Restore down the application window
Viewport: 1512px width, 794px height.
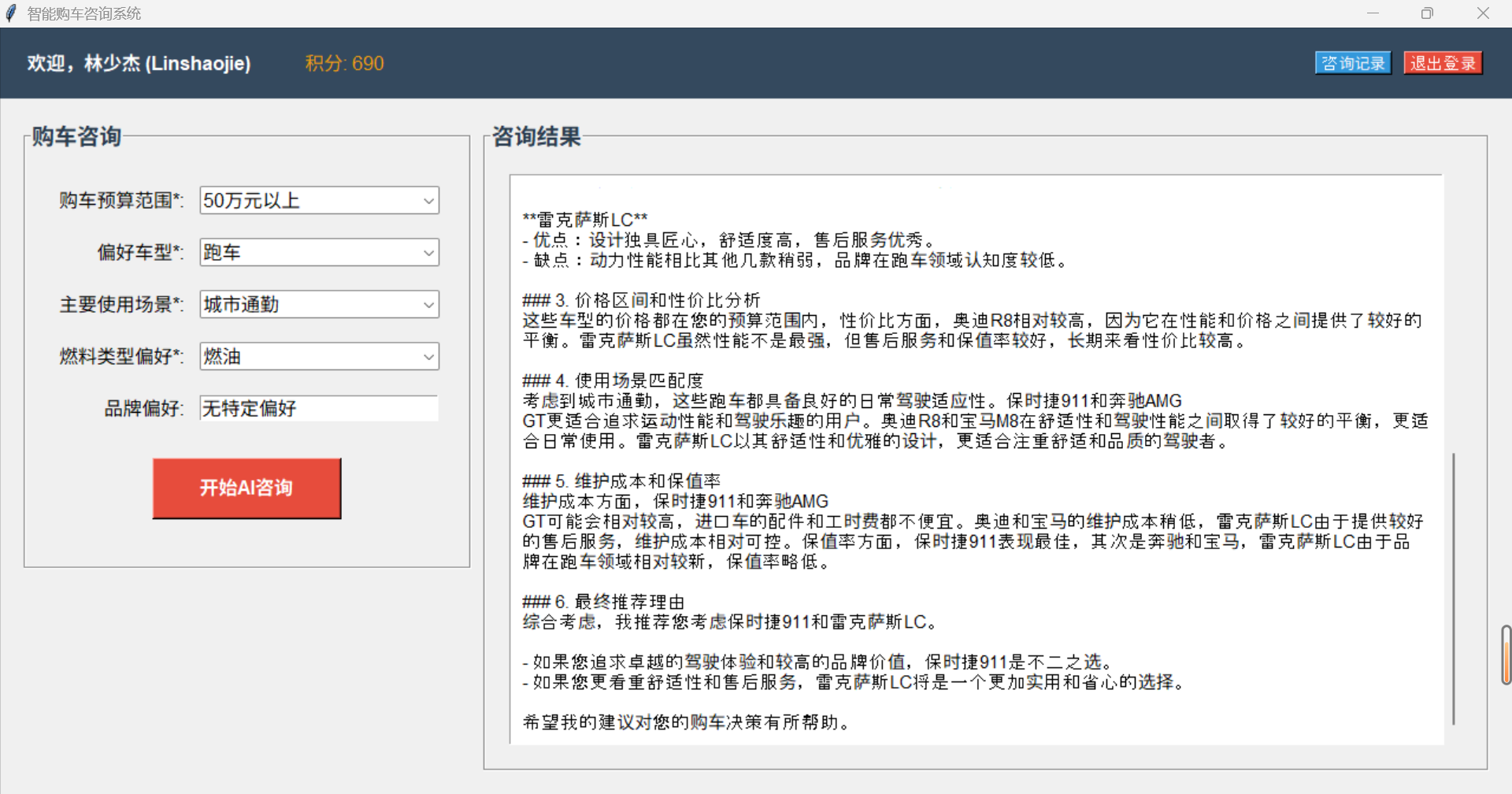click(1427, 13)
